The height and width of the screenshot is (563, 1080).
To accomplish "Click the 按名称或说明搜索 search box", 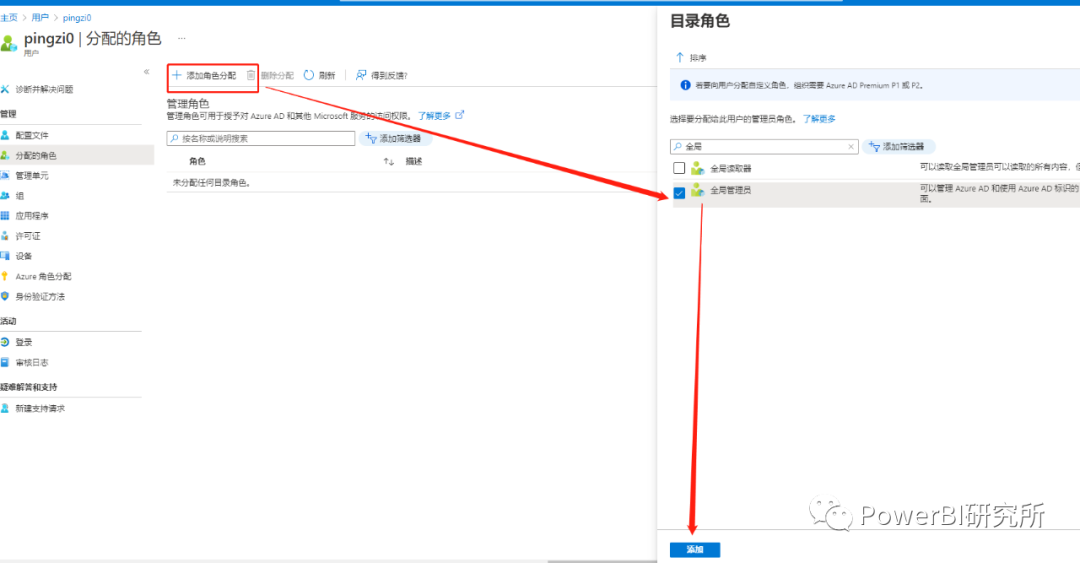I will click(x=260, y=139).
